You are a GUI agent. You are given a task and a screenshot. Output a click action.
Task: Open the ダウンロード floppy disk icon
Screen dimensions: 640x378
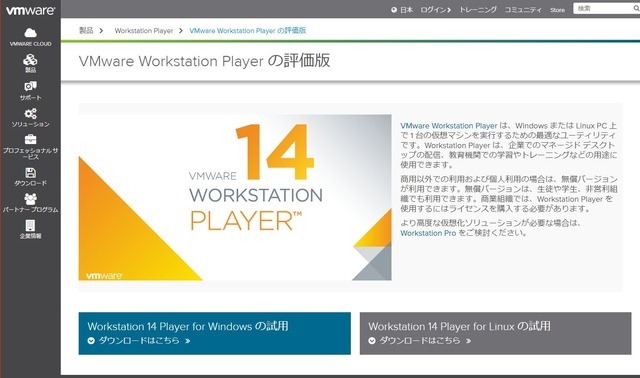(x=30, y=172)
